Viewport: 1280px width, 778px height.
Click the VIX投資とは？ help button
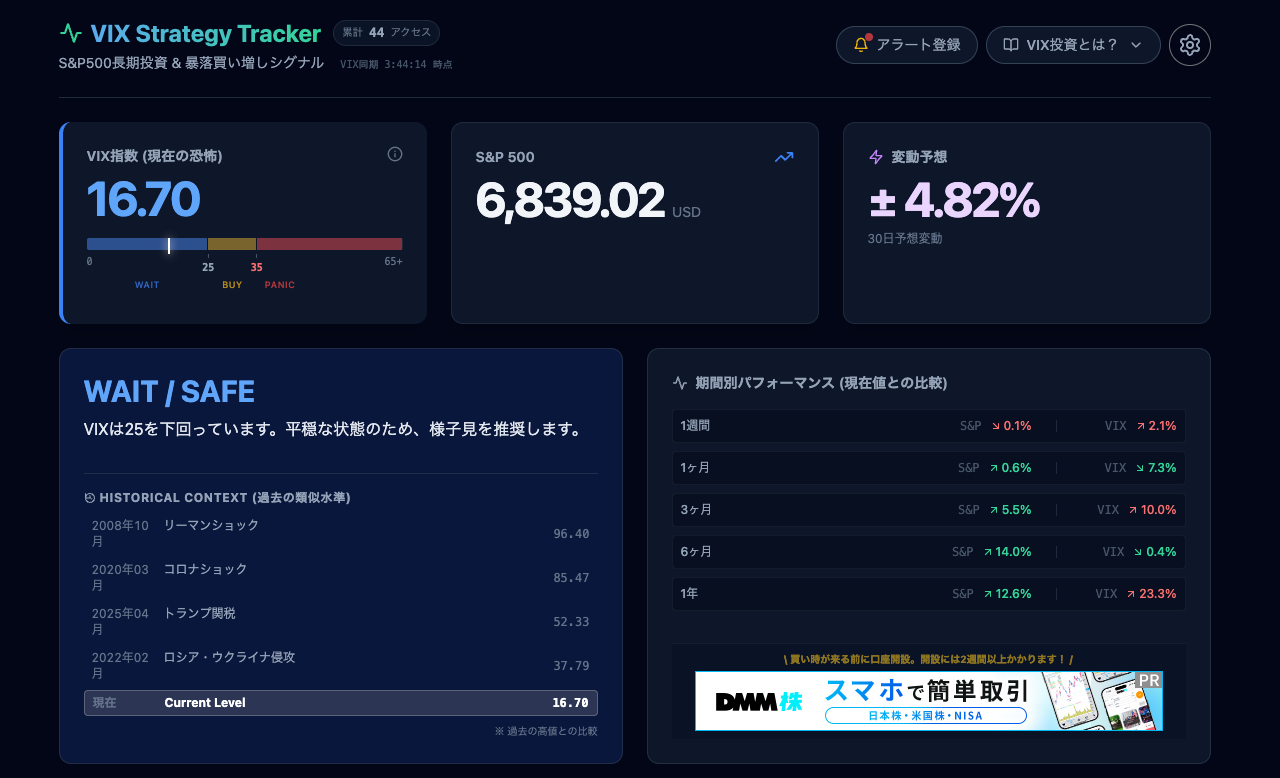pyautogui.click(x=1073, y=44)
